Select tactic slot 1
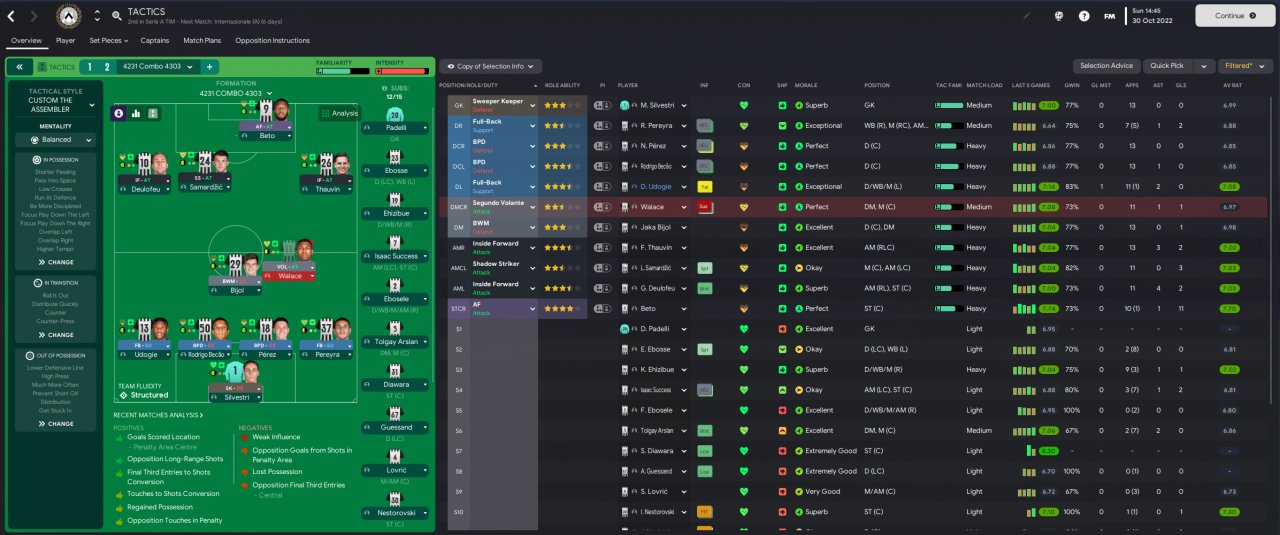The width and height of the screenshot is (1280, 535). 88,67
